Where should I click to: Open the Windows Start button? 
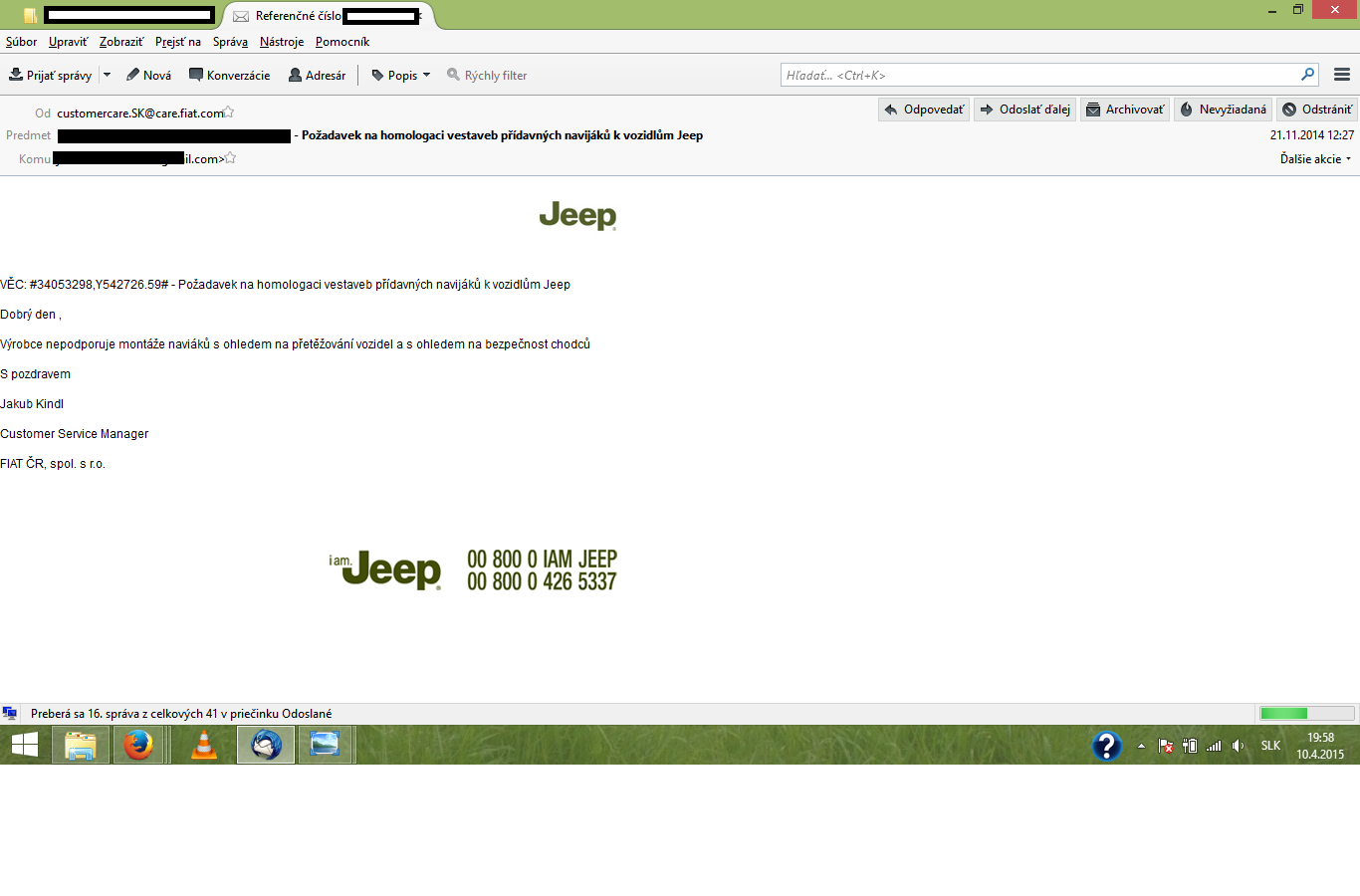click(x=25, y=745)
